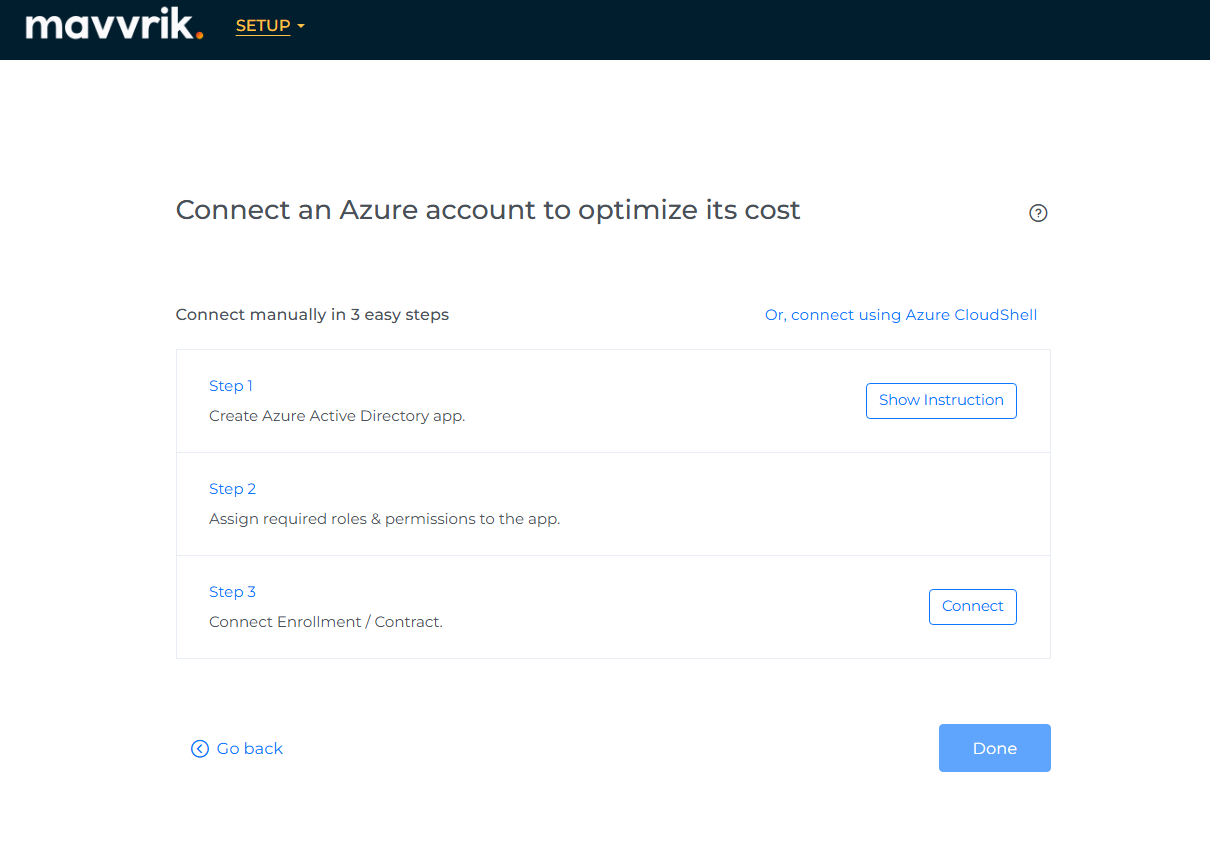The width and height of the screenshot is (1210, 842).
Task: Select the Step 3 label
Action: [232, 592]
